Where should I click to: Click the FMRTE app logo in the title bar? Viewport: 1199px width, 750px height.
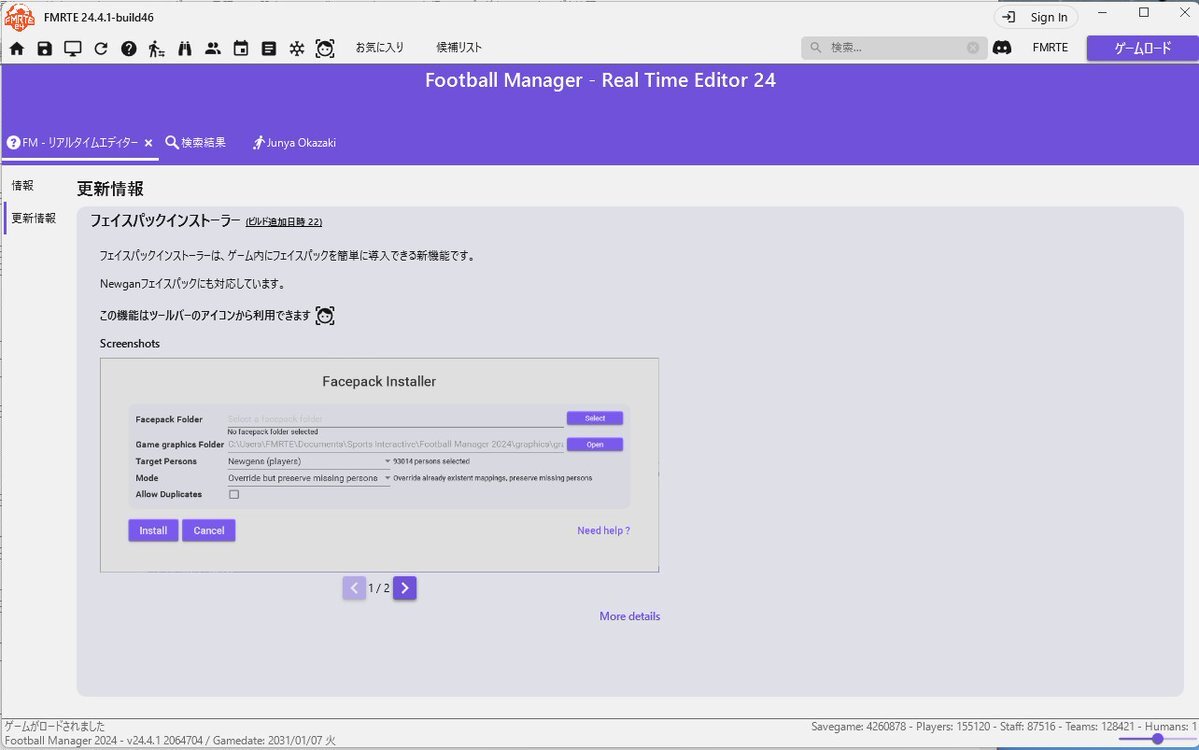(x=19, y=17)
